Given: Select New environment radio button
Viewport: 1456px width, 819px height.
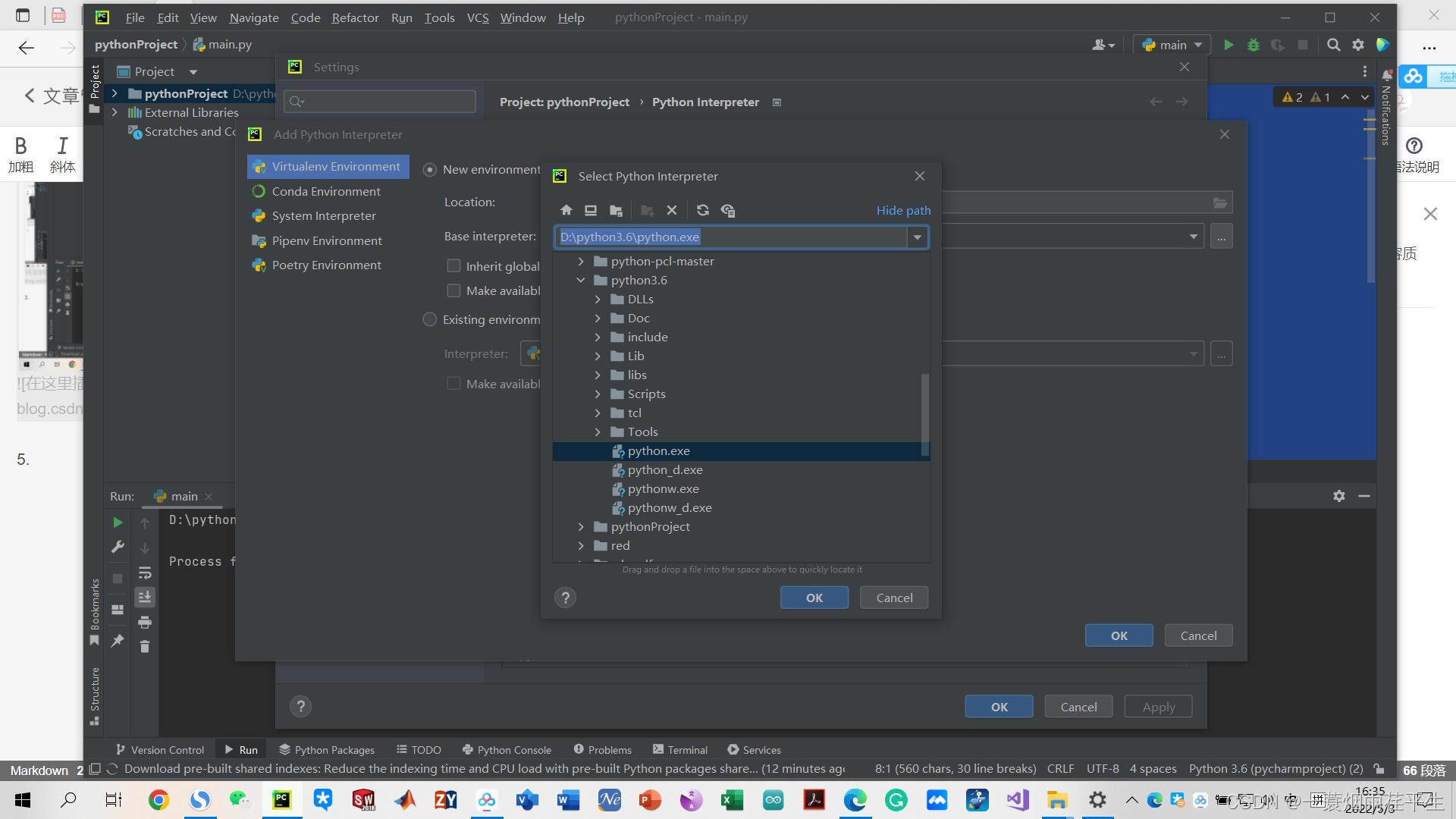Looking at the screenshot, I should point(430,170).
